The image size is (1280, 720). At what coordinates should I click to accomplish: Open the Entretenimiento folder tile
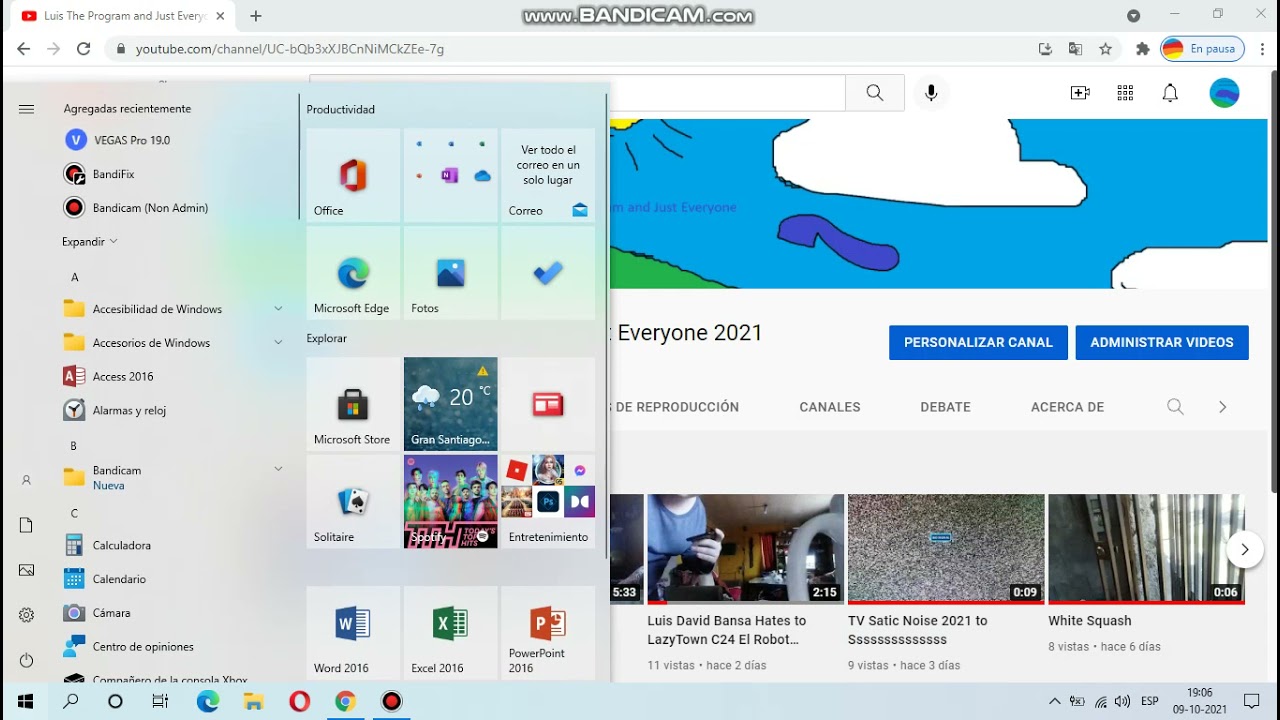[x=548, y=502]
